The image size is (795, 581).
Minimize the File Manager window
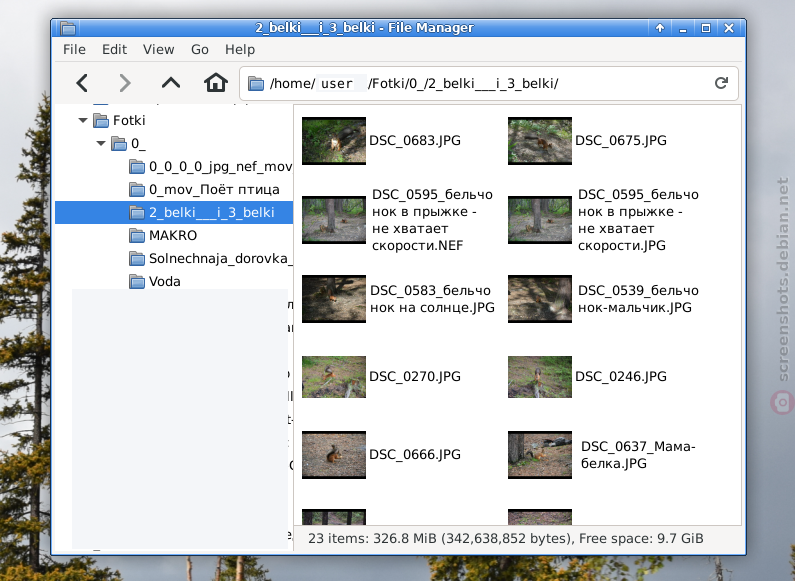(x=682, y=28)
